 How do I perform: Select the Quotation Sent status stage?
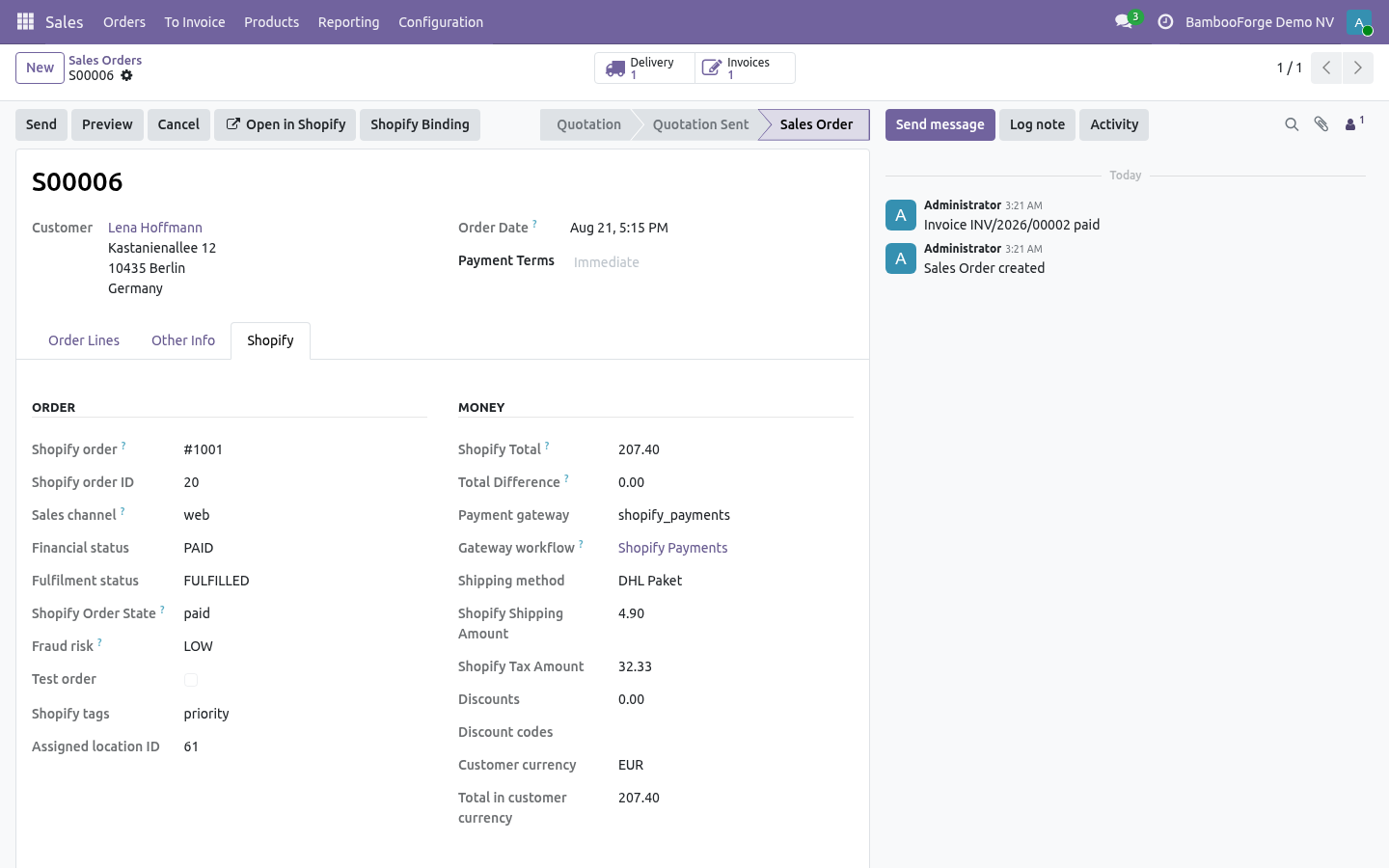tap(700, 124)
